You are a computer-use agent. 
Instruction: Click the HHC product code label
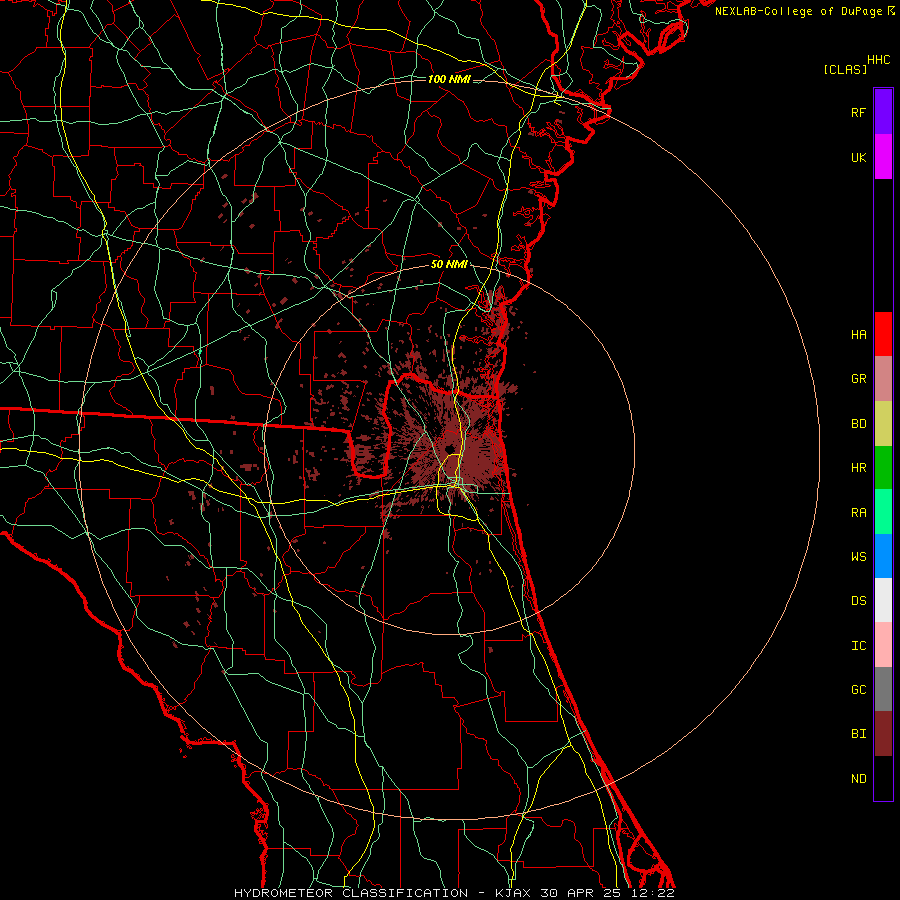click(x=879, y=60)
